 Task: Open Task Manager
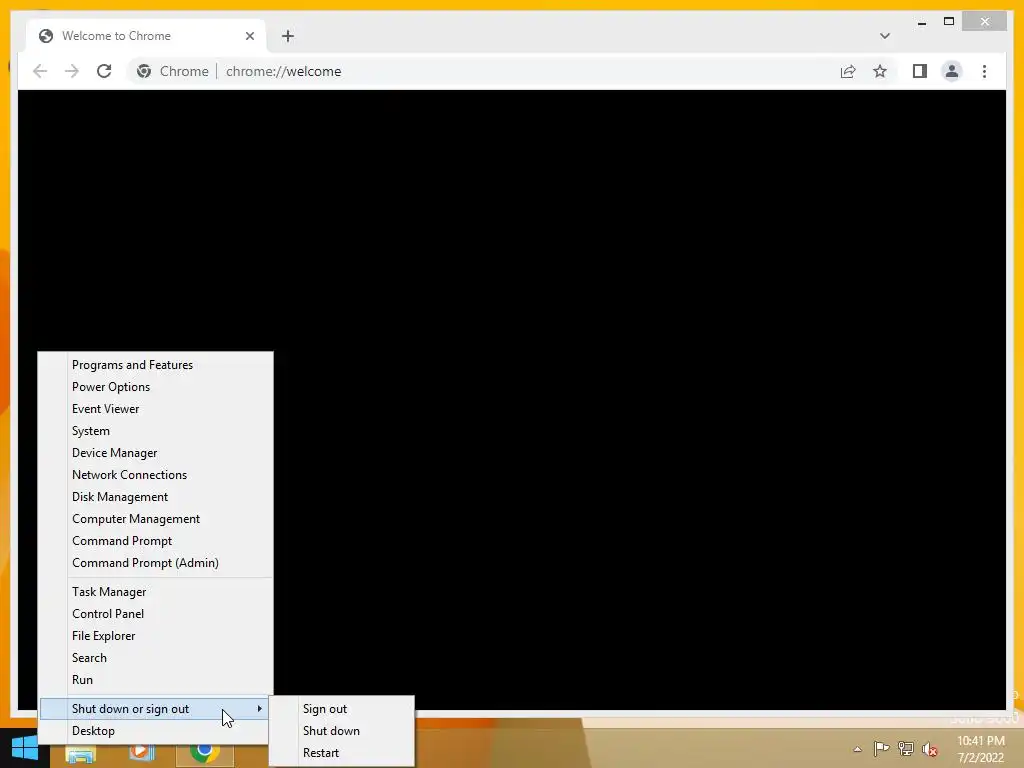pos(156,592)
